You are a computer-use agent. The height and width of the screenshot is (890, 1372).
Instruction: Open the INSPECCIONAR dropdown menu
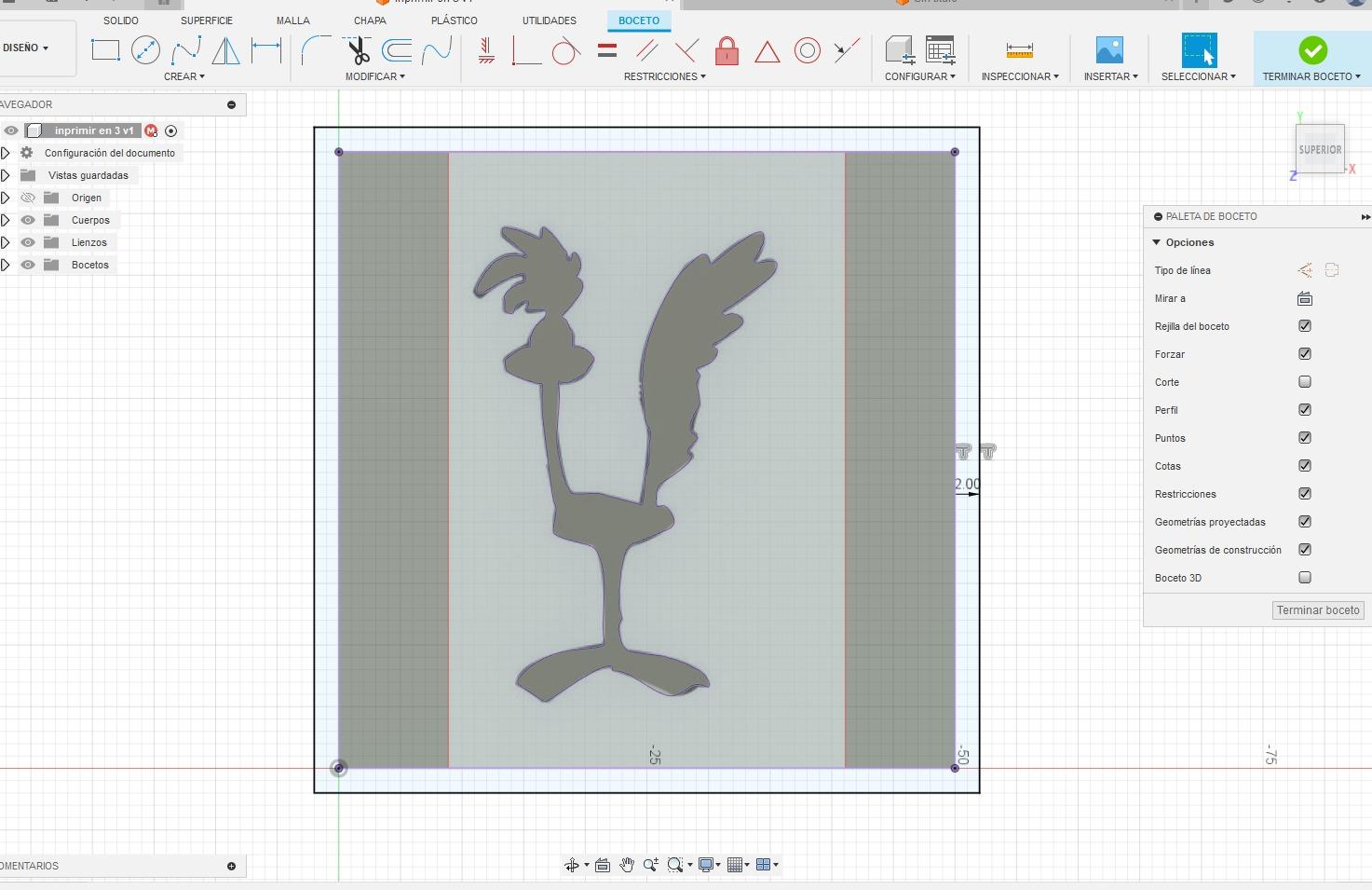1020,76
